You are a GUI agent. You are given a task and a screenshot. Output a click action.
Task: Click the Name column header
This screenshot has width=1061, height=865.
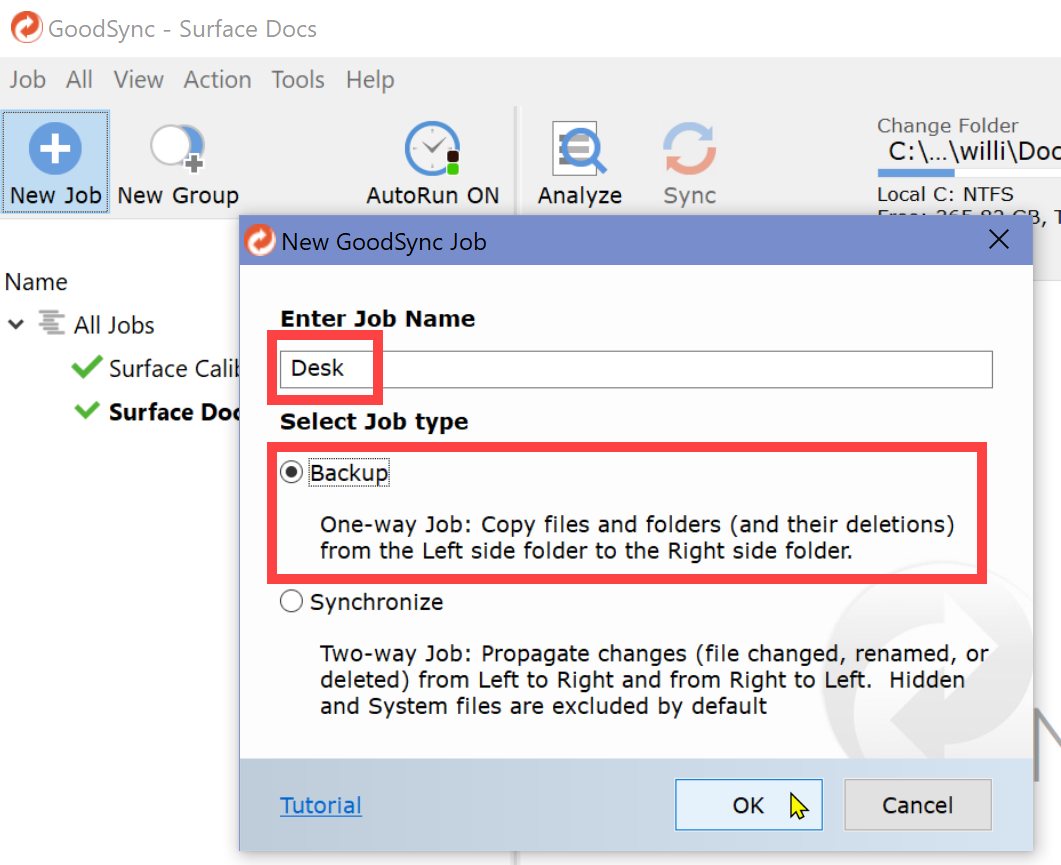click(x=36, y=282)
